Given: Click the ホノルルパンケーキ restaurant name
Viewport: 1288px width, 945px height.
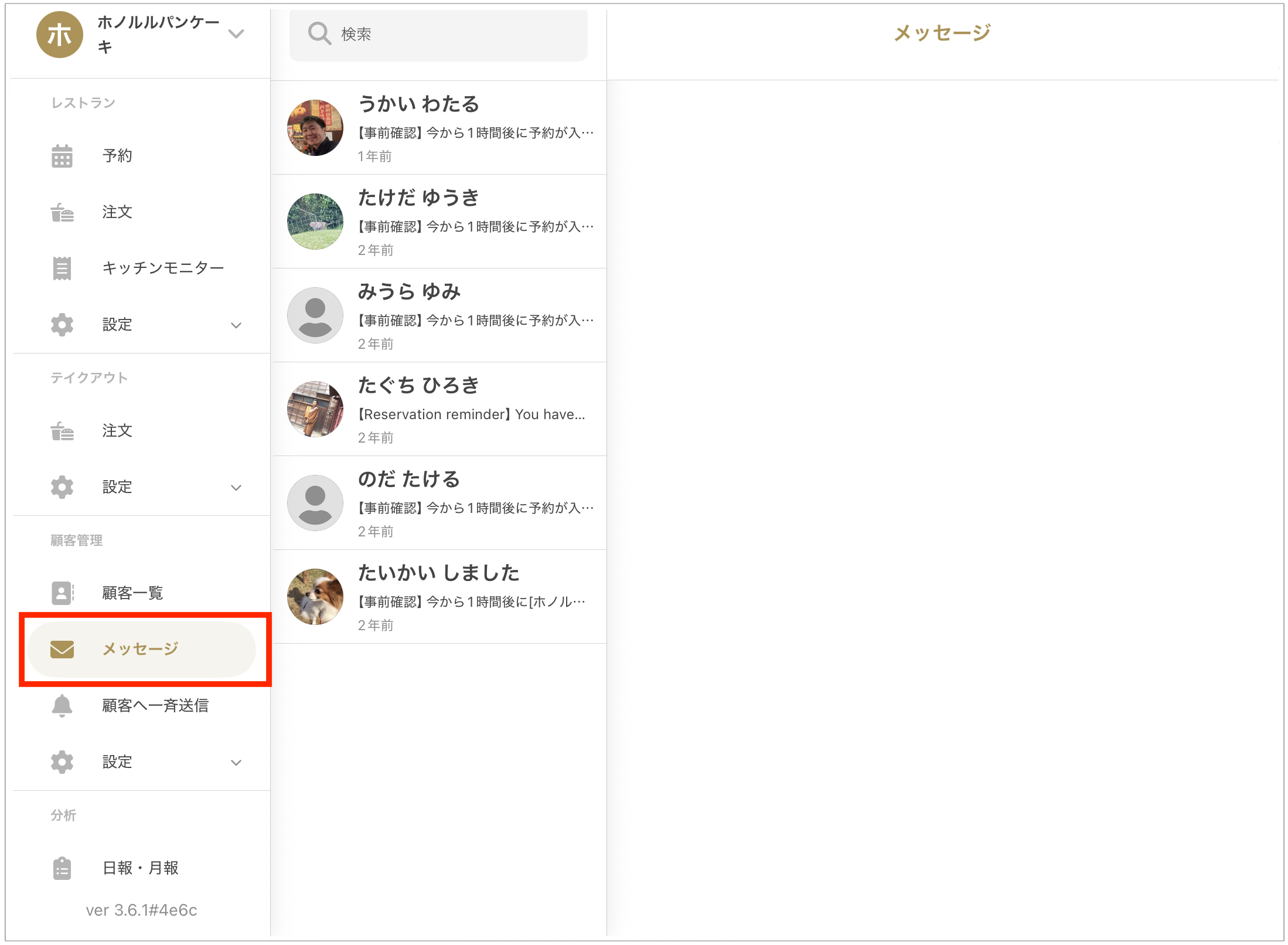Looking at the screenshot, I should 158,34.
